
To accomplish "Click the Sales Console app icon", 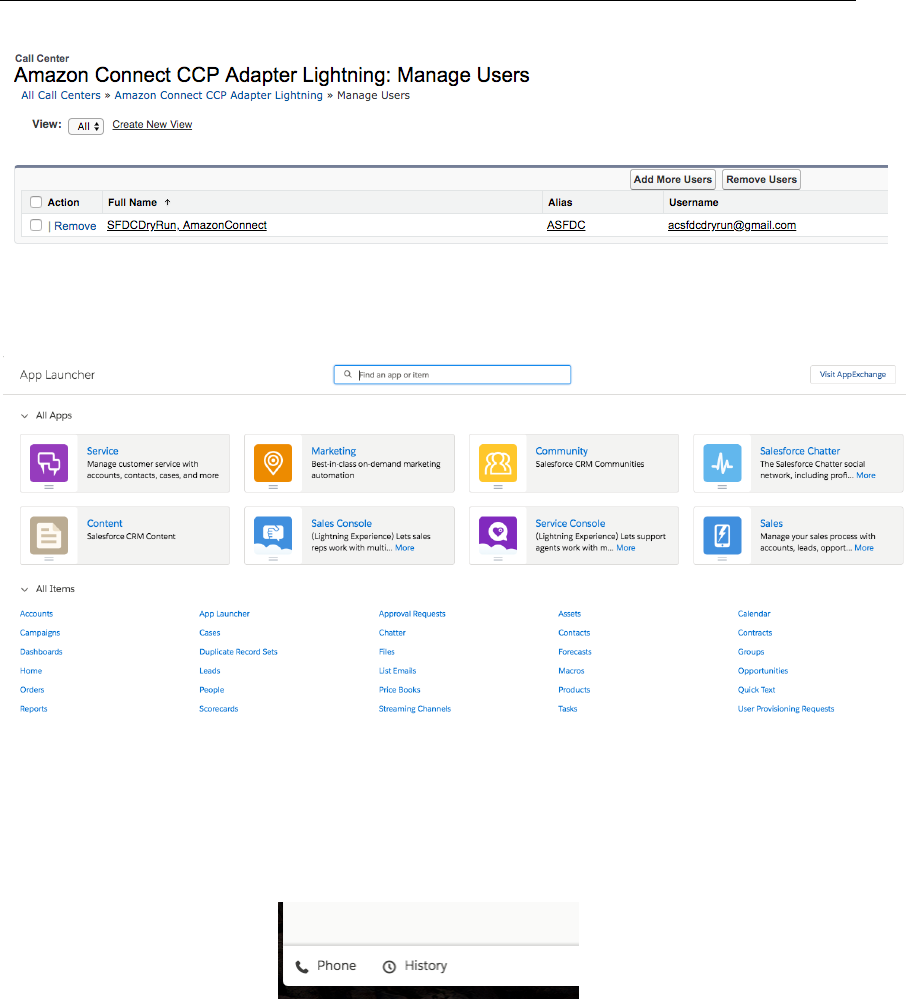I will [x=273, y=535].
